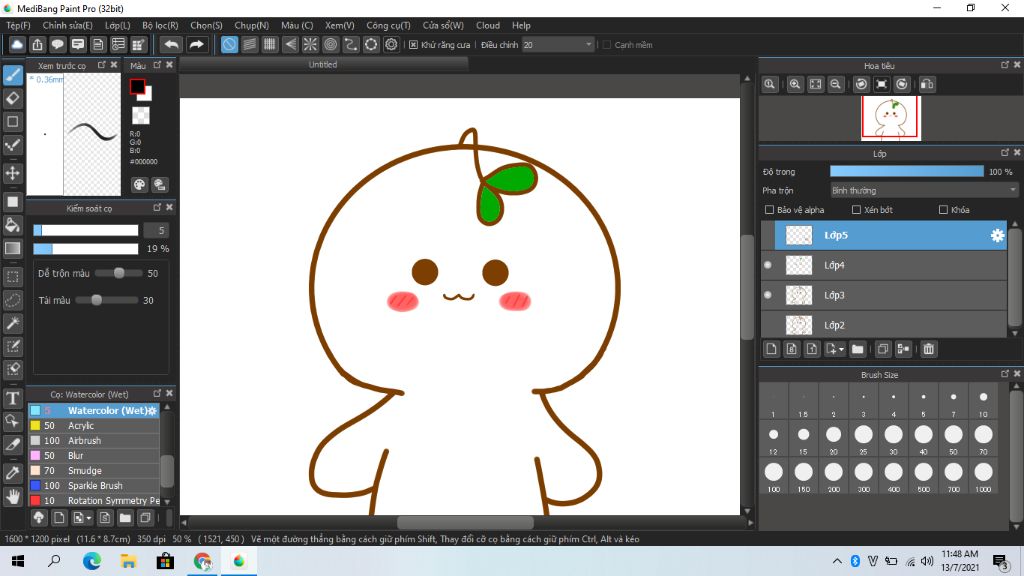Turn off snap using the highlighted snap-off icon
The image size is (1024, 576).
tap(229, 44)
